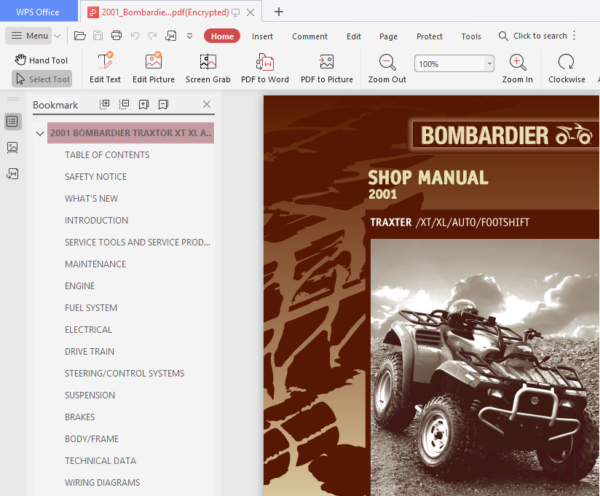Open the quick access toolbar customize arrow

[x=189, y=36]
